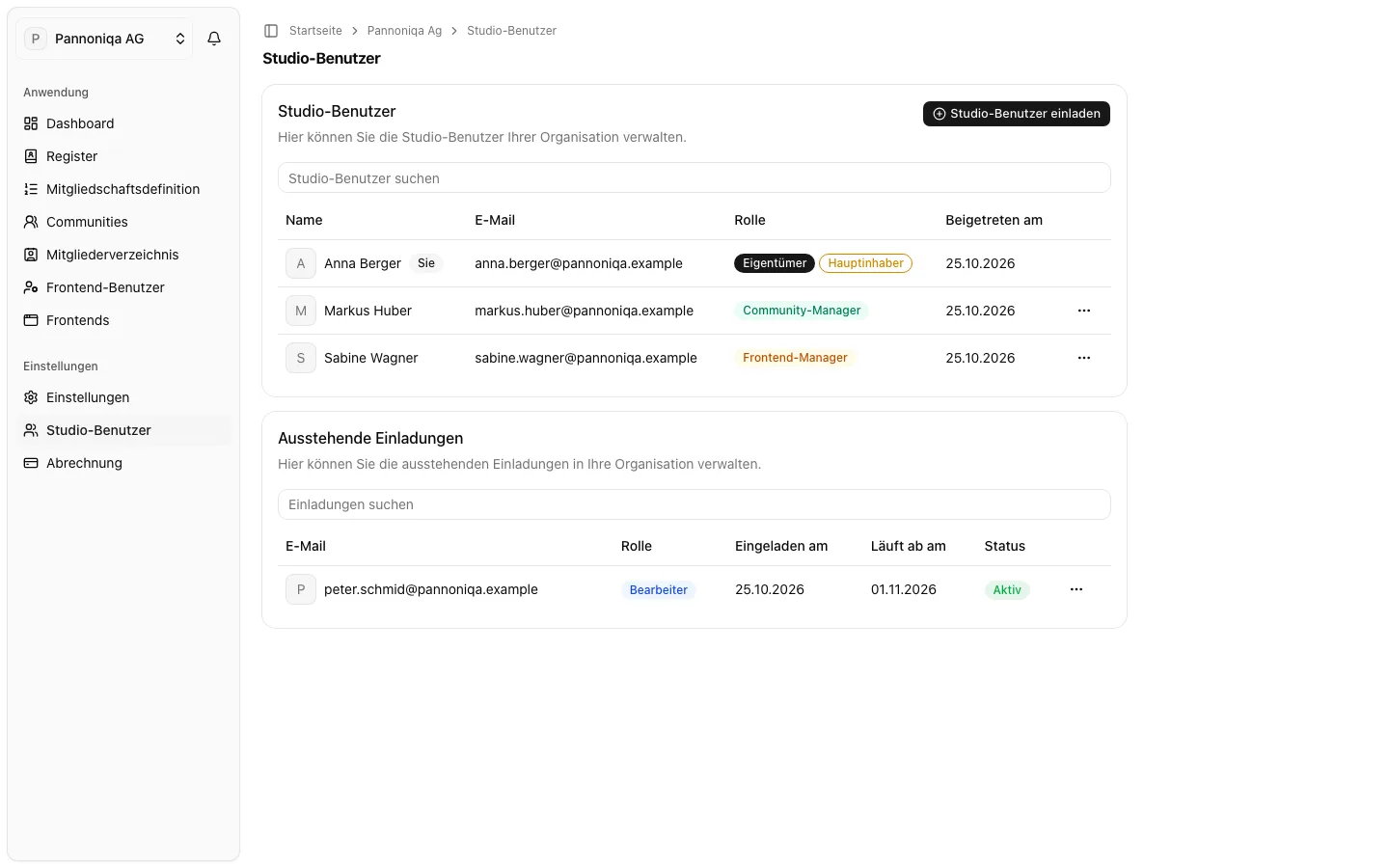Click the Community-Manager role badge
Viewport: 1389px width, 868px height.
click(802, 311)
